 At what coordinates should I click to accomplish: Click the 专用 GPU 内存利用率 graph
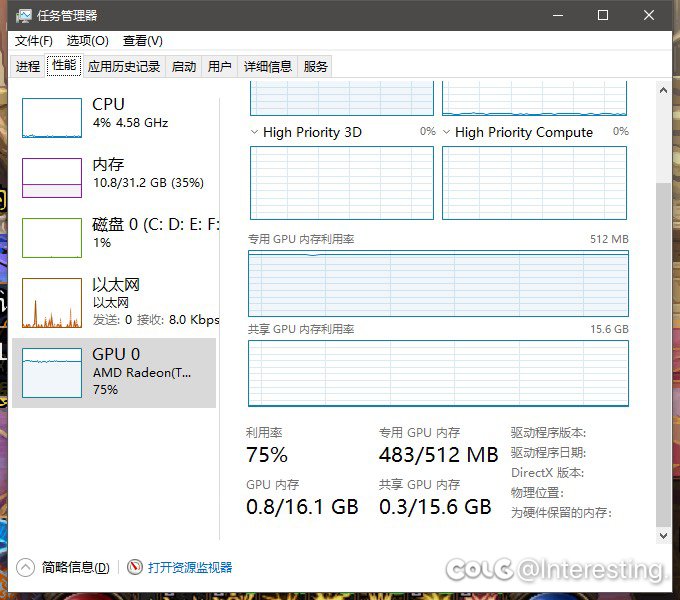pos(438,284)
